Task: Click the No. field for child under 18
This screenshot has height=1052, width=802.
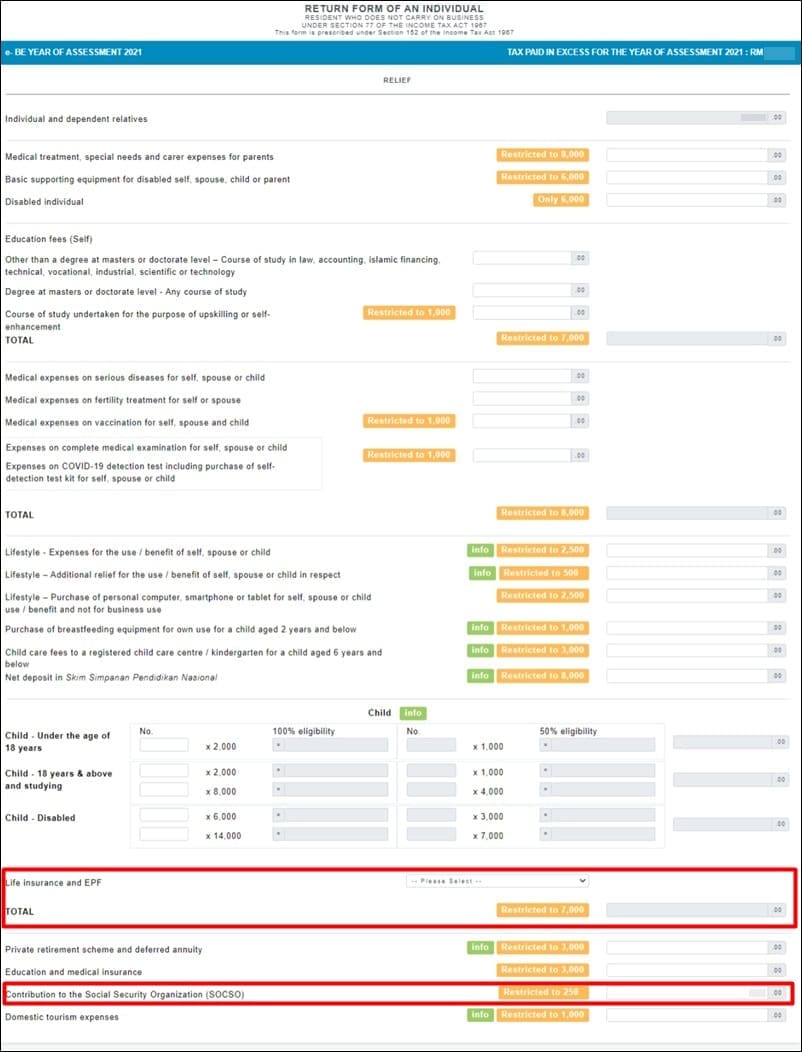Action: pyautogui.click(x=164, y=745)
